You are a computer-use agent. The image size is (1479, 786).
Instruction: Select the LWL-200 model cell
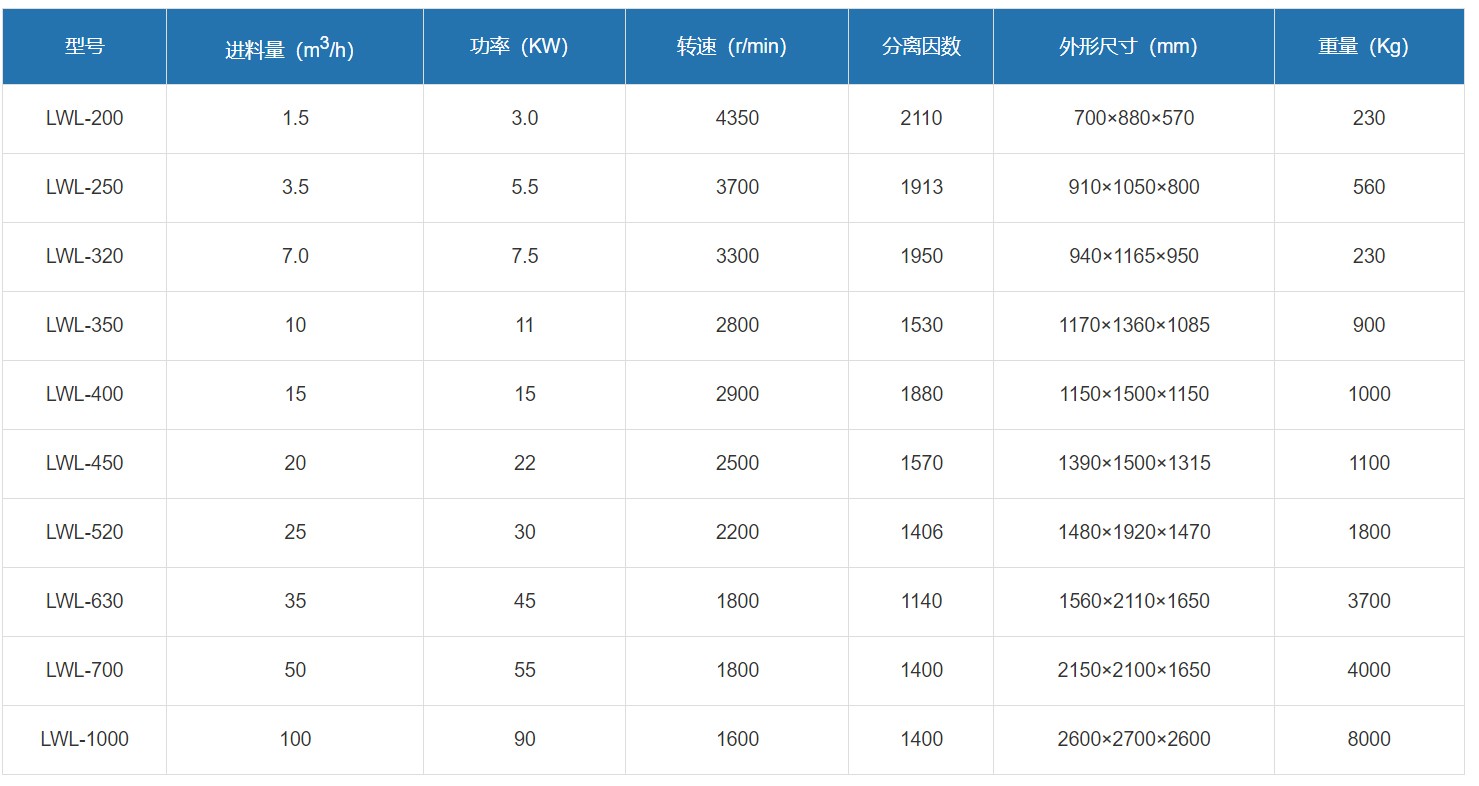click(x=85, y=118)
